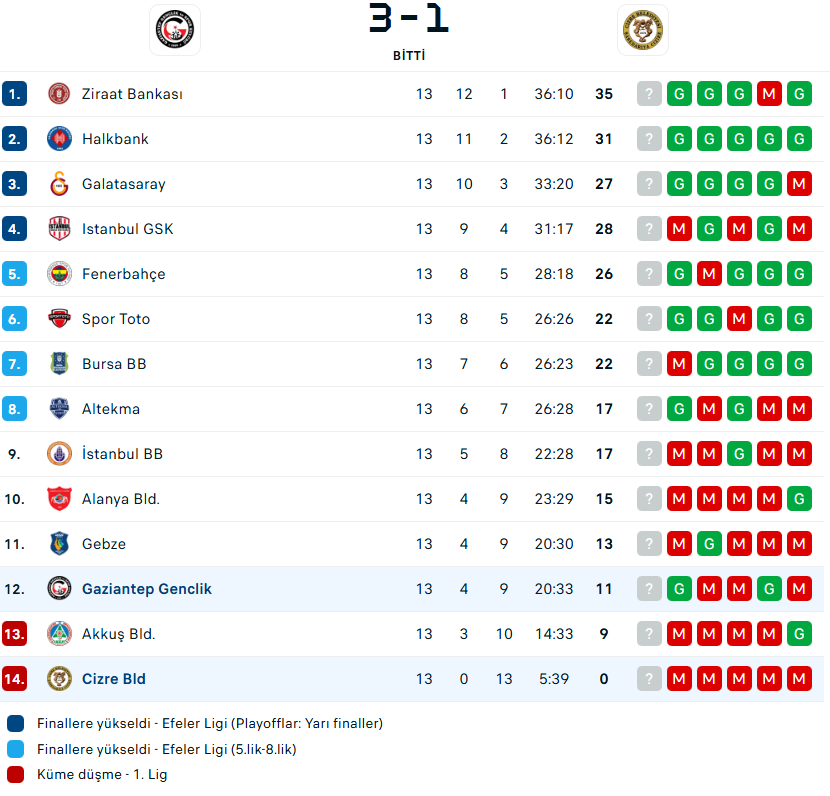Click the Fenerbahçe club crest

coord(59,274)
